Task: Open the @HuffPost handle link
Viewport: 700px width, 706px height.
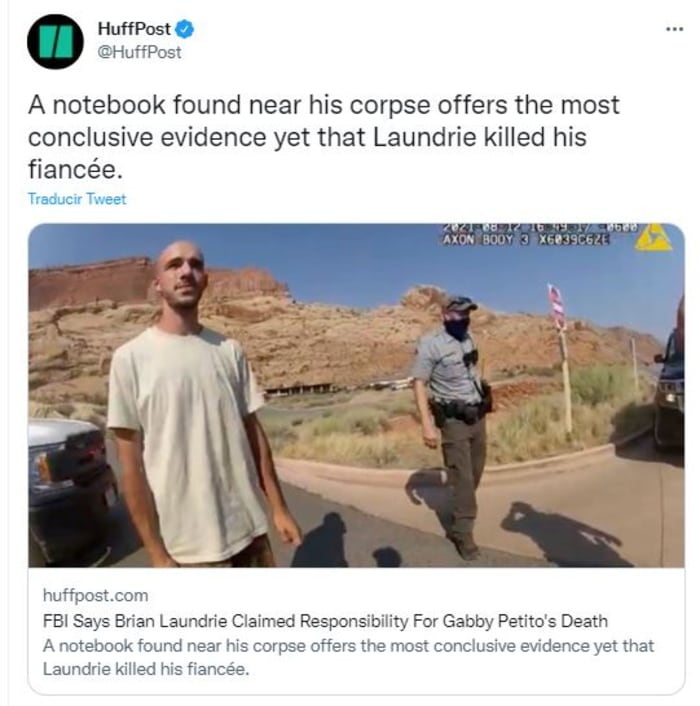Action: pyautogui.click(x=140, y=52)
